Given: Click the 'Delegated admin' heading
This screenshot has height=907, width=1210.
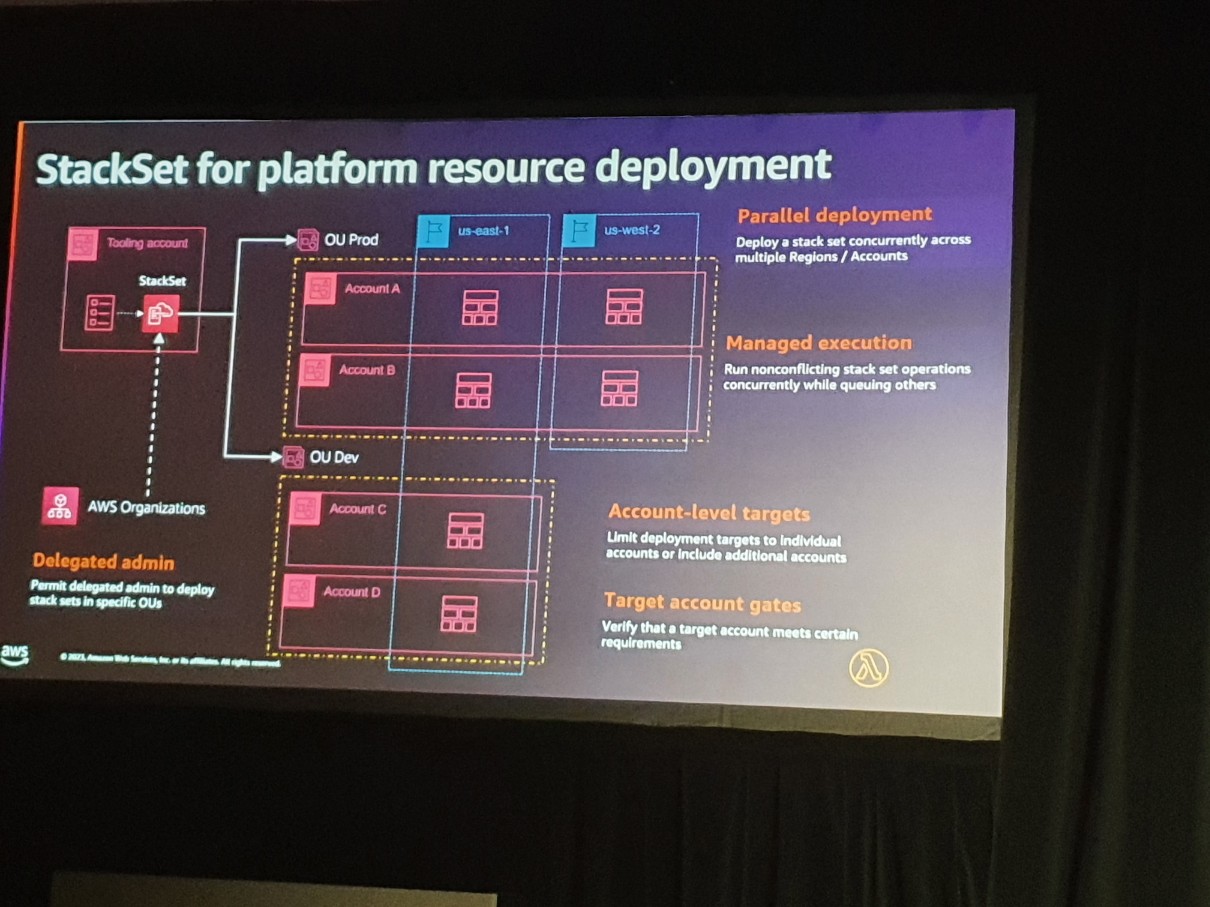Looking at the screenshot, I should pos(103,562).
